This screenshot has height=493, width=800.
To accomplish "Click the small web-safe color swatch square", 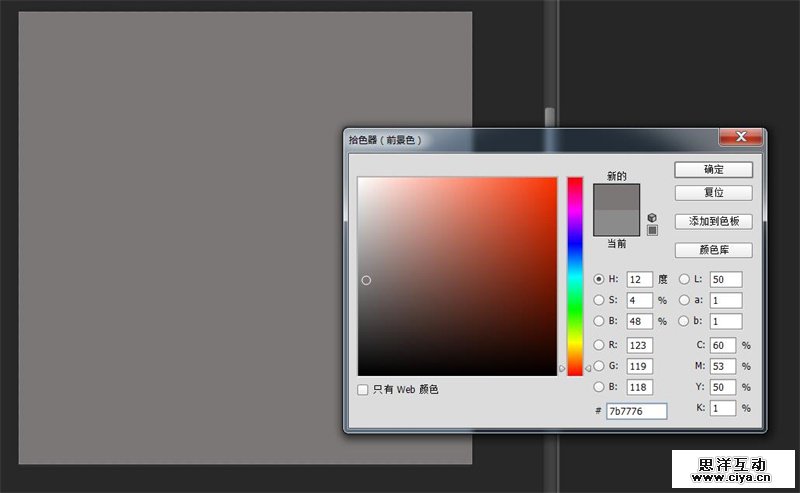I will (652, 230).
